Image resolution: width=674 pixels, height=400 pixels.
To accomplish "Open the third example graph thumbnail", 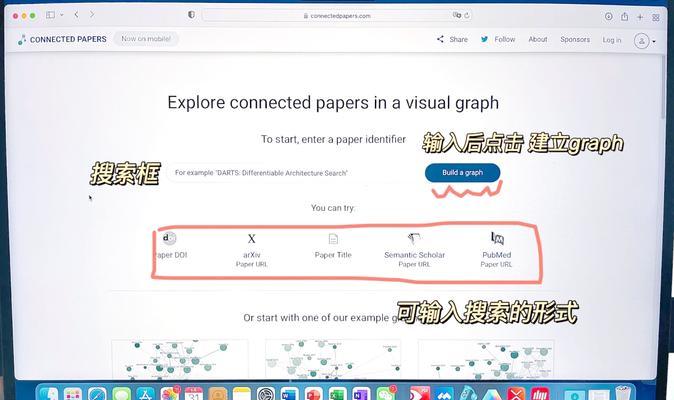I will (x=486, y=359).
